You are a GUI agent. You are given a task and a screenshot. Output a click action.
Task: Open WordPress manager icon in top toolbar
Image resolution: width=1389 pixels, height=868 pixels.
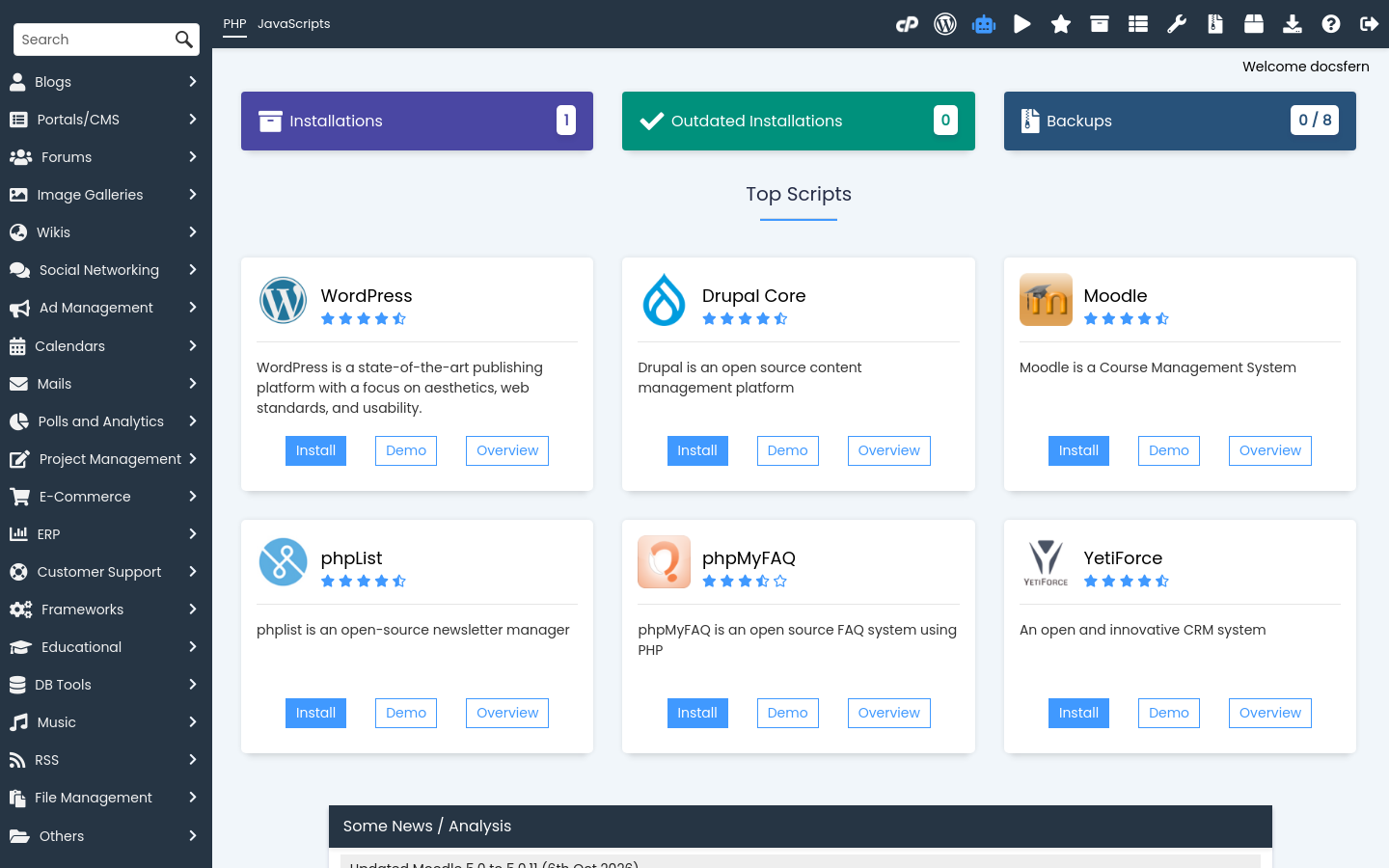tap(945, 24)
